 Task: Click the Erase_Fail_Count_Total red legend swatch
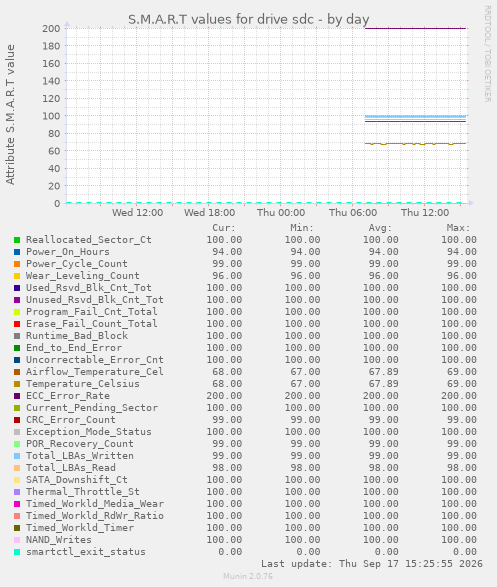17,324
